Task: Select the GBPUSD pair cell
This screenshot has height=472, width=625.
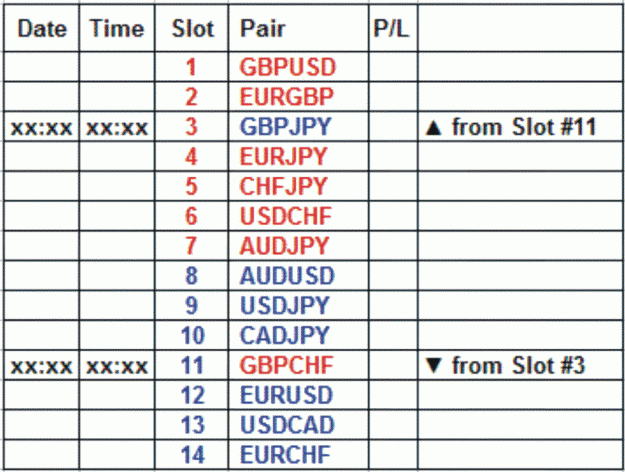Action: tap(299, 67)
